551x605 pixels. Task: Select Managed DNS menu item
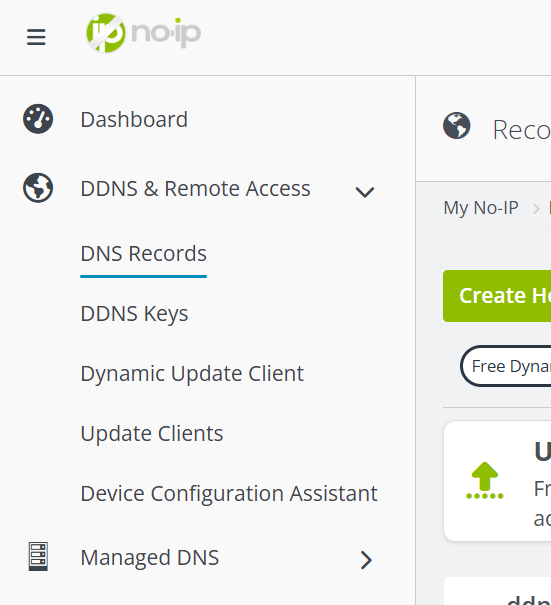(x=150, y=558)
